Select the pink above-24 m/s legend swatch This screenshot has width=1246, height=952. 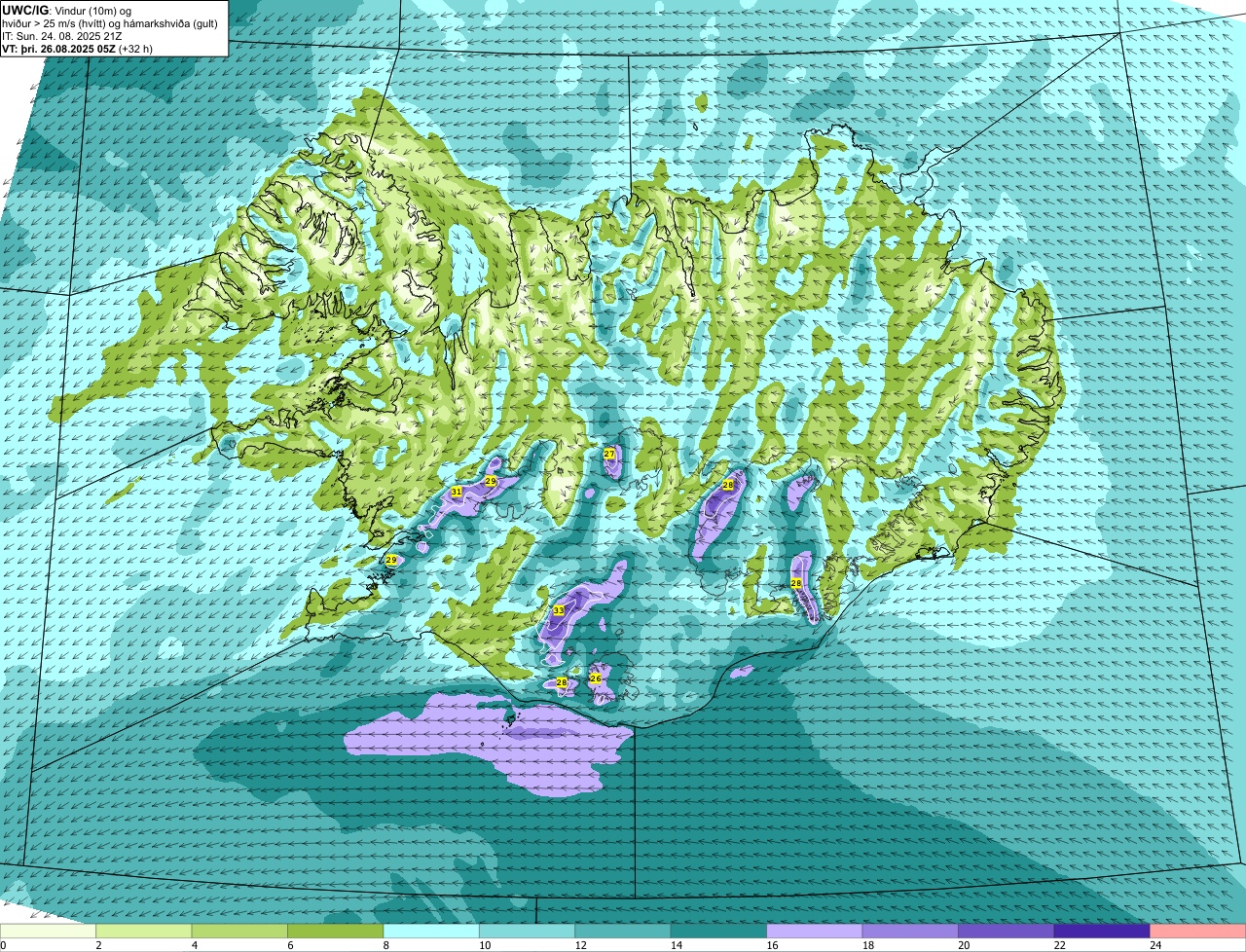click(x=1198, y=931)
